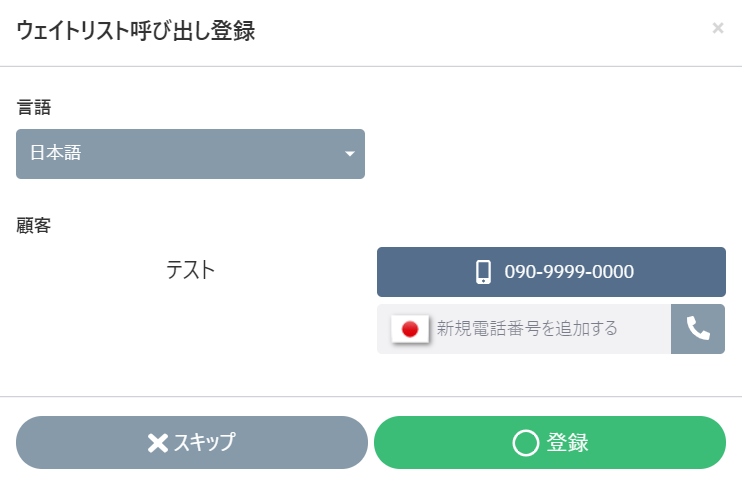
Task: Click the スキップ text label
Action: pos(205,443)
